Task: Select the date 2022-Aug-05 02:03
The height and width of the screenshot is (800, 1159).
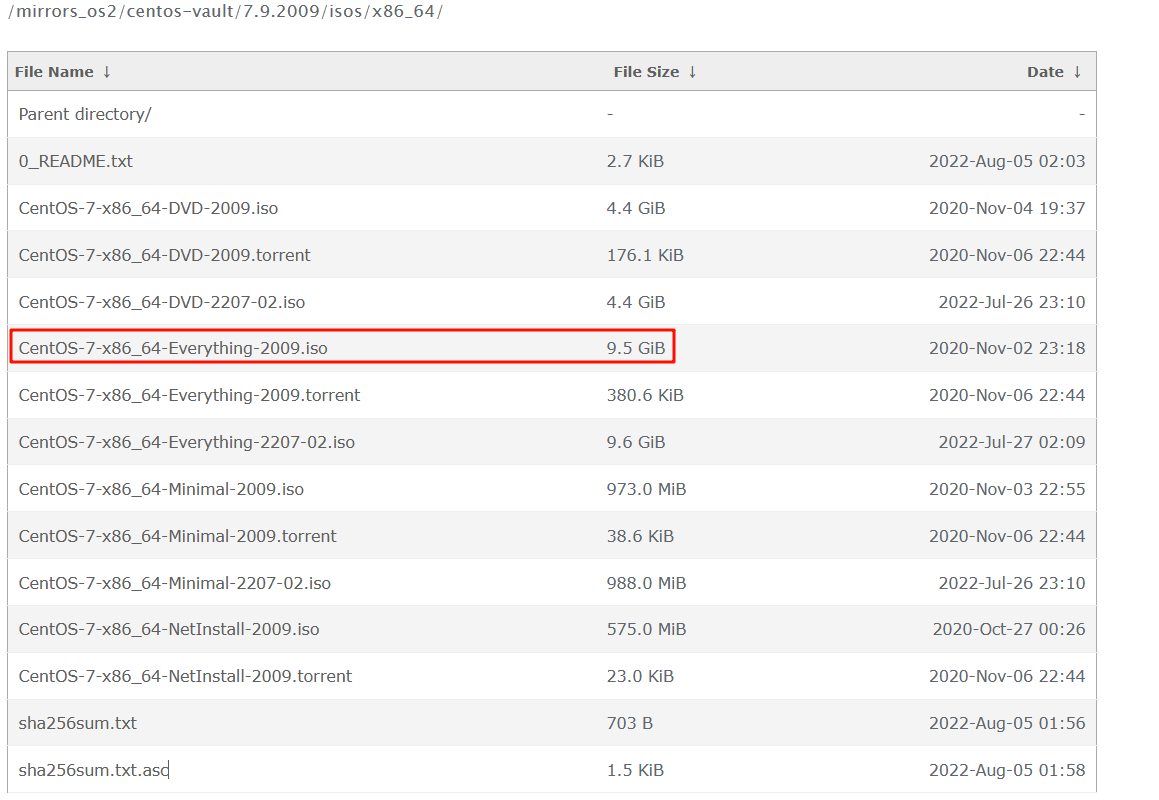Action: tap(1007, 161)
